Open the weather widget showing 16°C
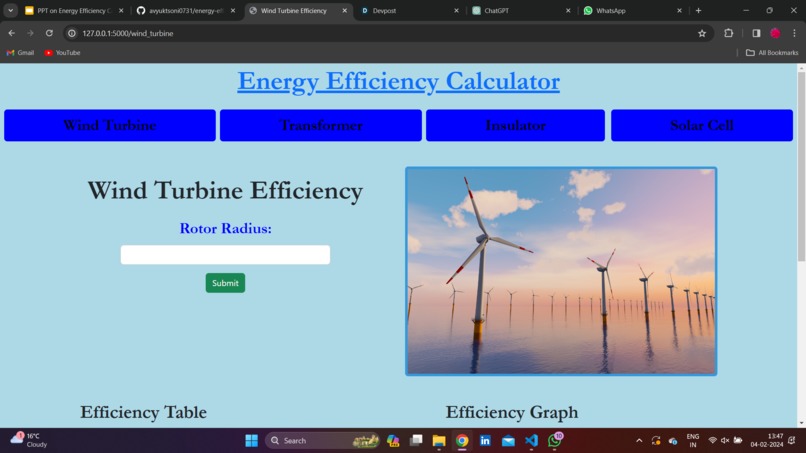Screen dimensions: 806x453 point(29,440)
